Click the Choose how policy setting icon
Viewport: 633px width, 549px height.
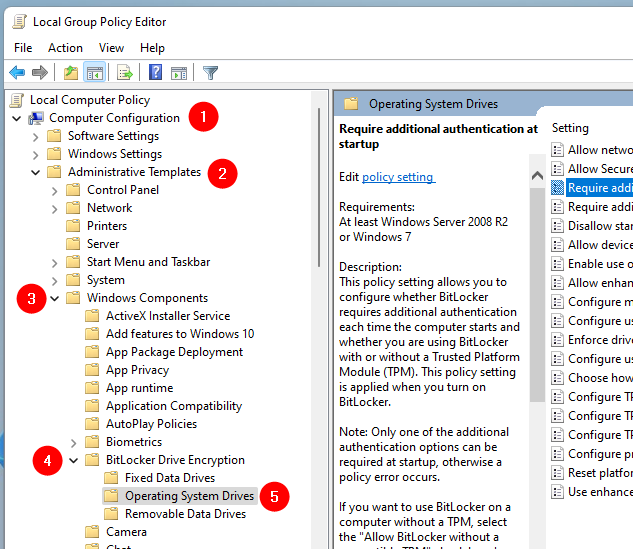click(x=557, y=378)
